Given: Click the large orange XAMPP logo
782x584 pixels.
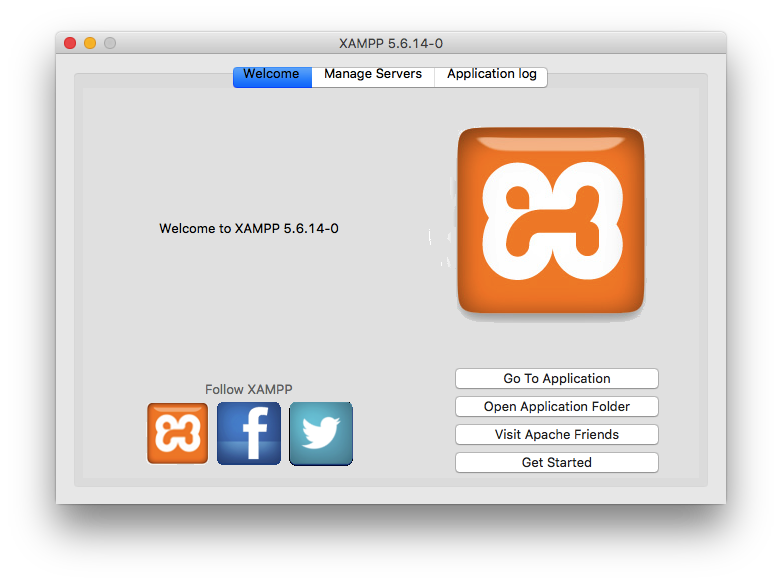Looking at the screenshot, I should click(551, 220).
